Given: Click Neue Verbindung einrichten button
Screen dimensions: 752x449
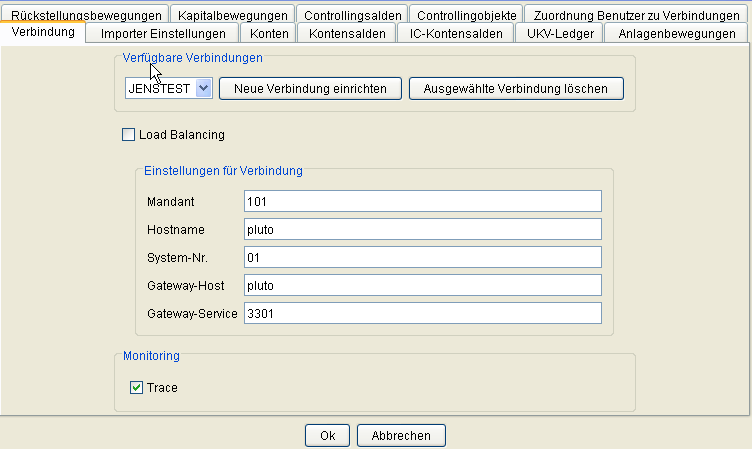Looking at the screenshot, I should (x=310, y=89).
